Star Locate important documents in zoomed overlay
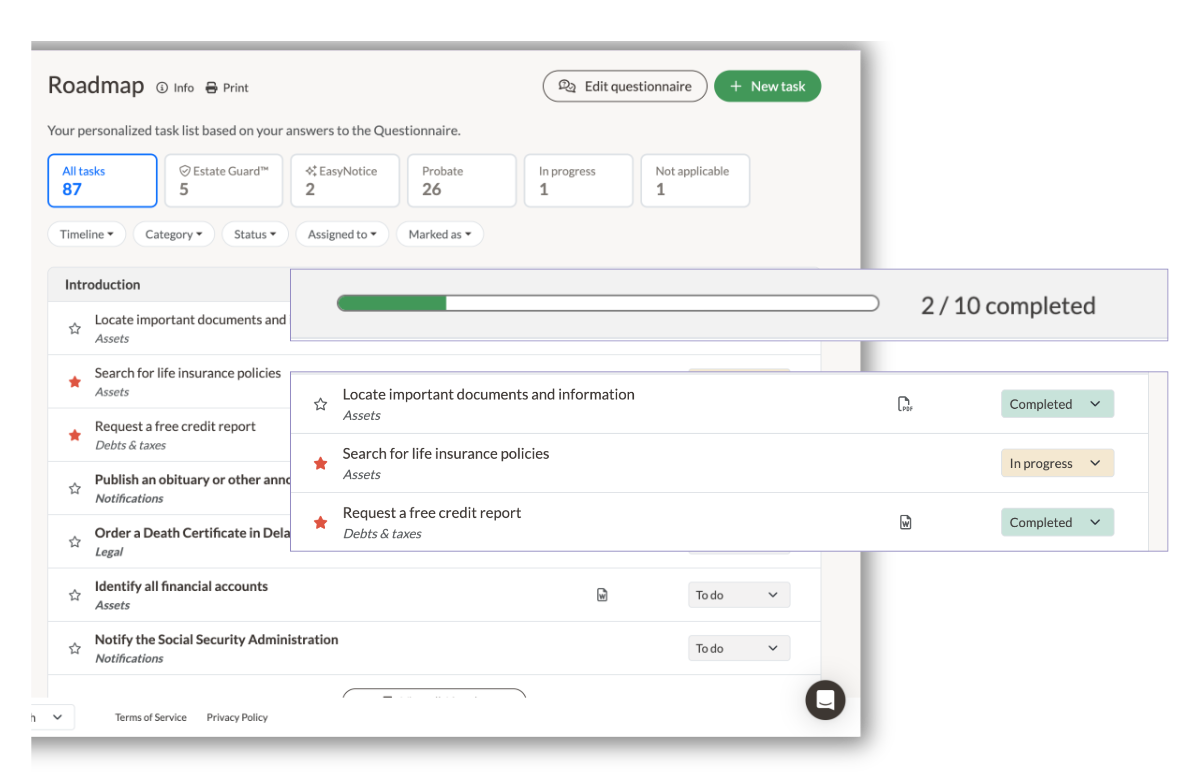This screenshot has width=1189, height=780. click(x=321, y=405)
